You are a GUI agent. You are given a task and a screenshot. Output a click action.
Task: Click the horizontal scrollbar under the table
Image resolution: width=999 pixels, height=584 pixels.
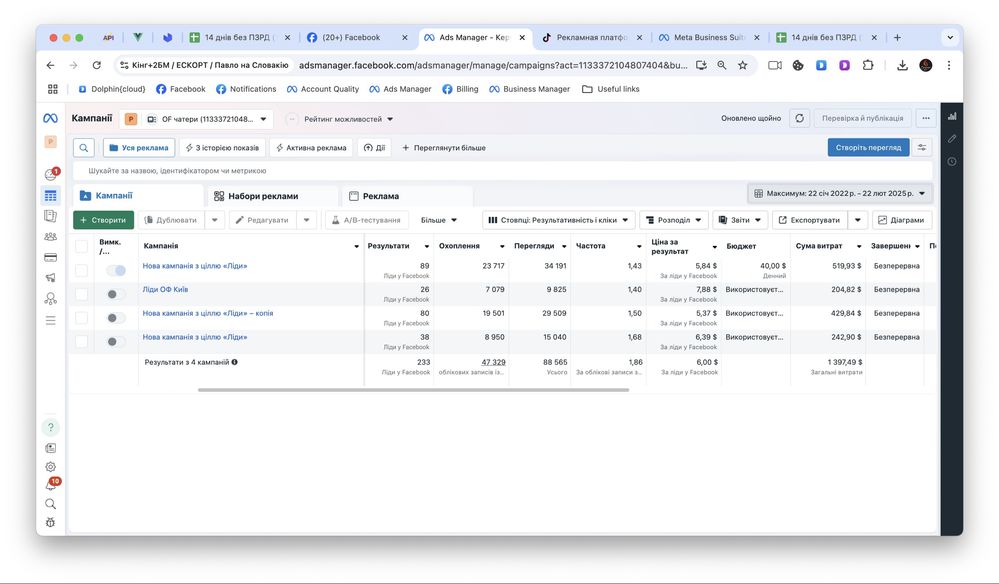coord(413,390)
